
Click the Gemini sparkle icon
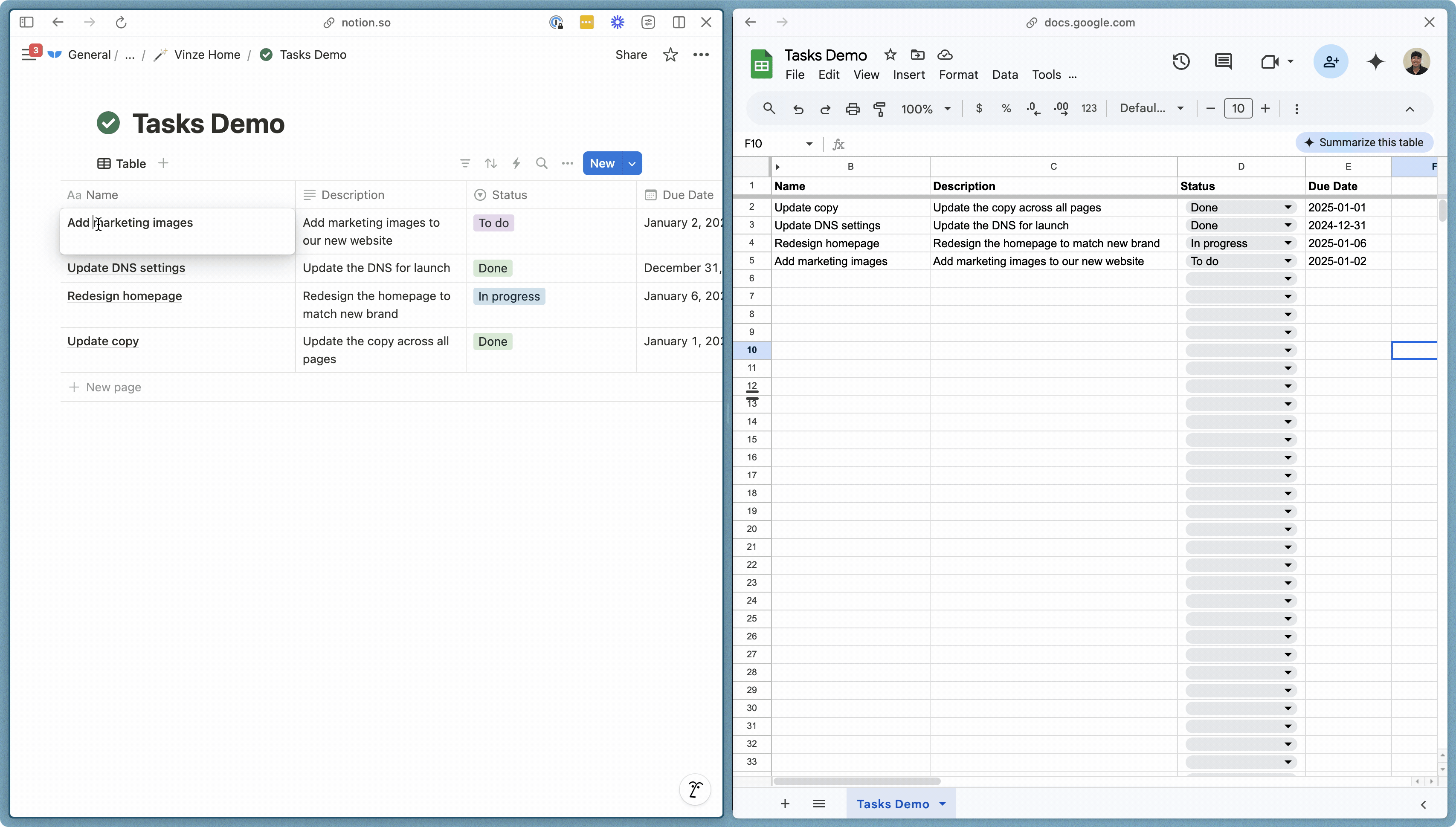click(1375, 61)
